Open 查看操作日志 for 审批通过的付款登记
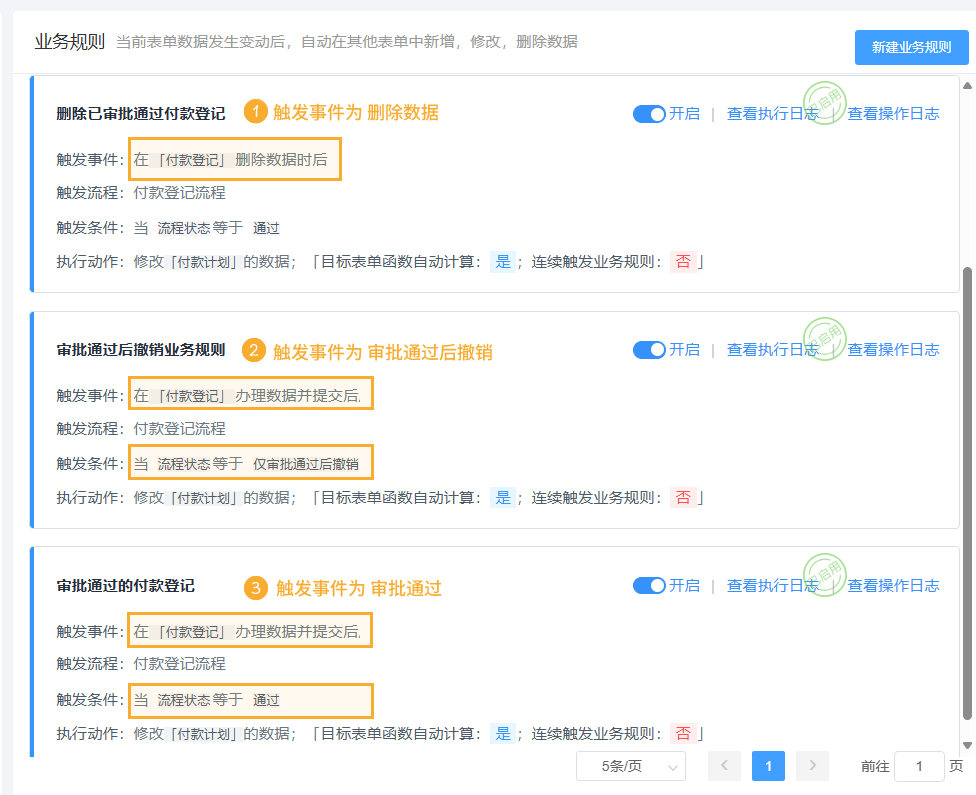 point(893,586)
